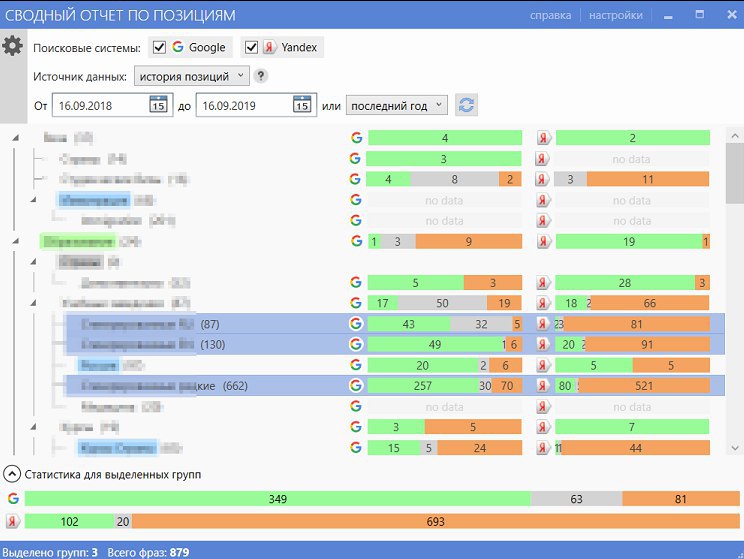Click the Yandex icon in the 3/11 row
Image resolution: width=744 pixels, height=559 pixels.
[x=542, y=179]
